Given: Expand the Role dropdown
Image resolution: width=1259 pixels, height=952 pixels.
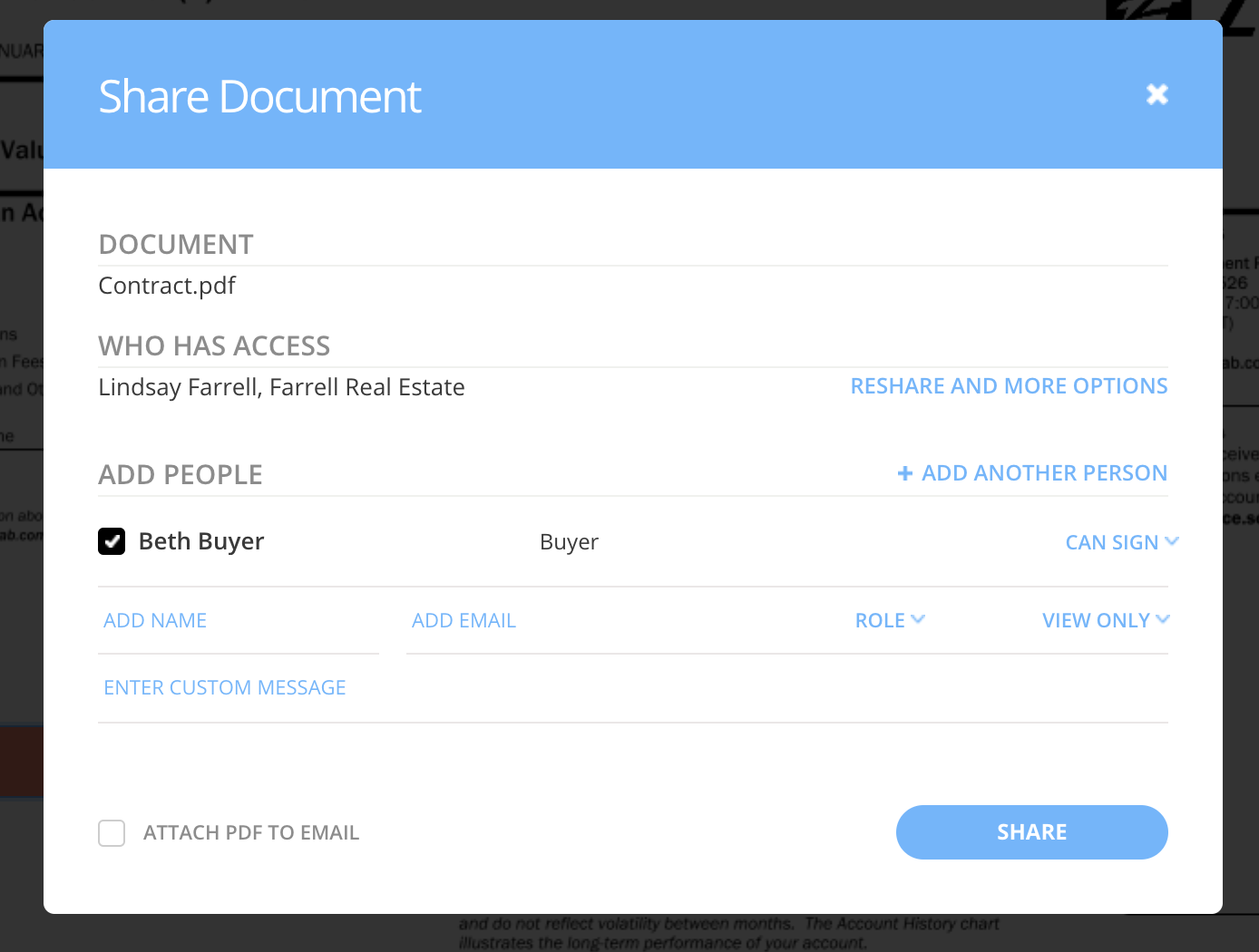Looking at the screenshot, I should tap(880, 620).
